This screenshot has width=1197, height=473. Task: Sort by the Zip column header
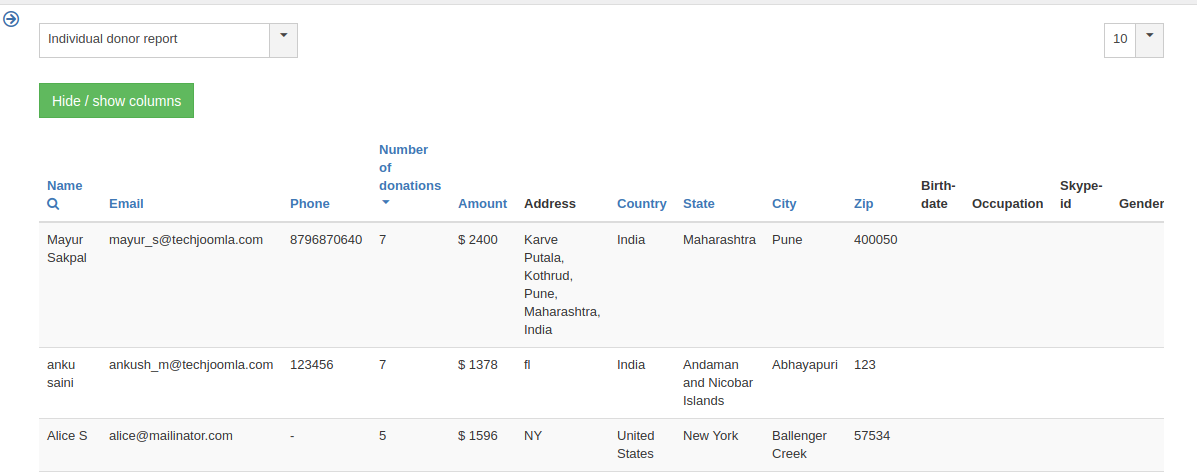click(863, 204)
